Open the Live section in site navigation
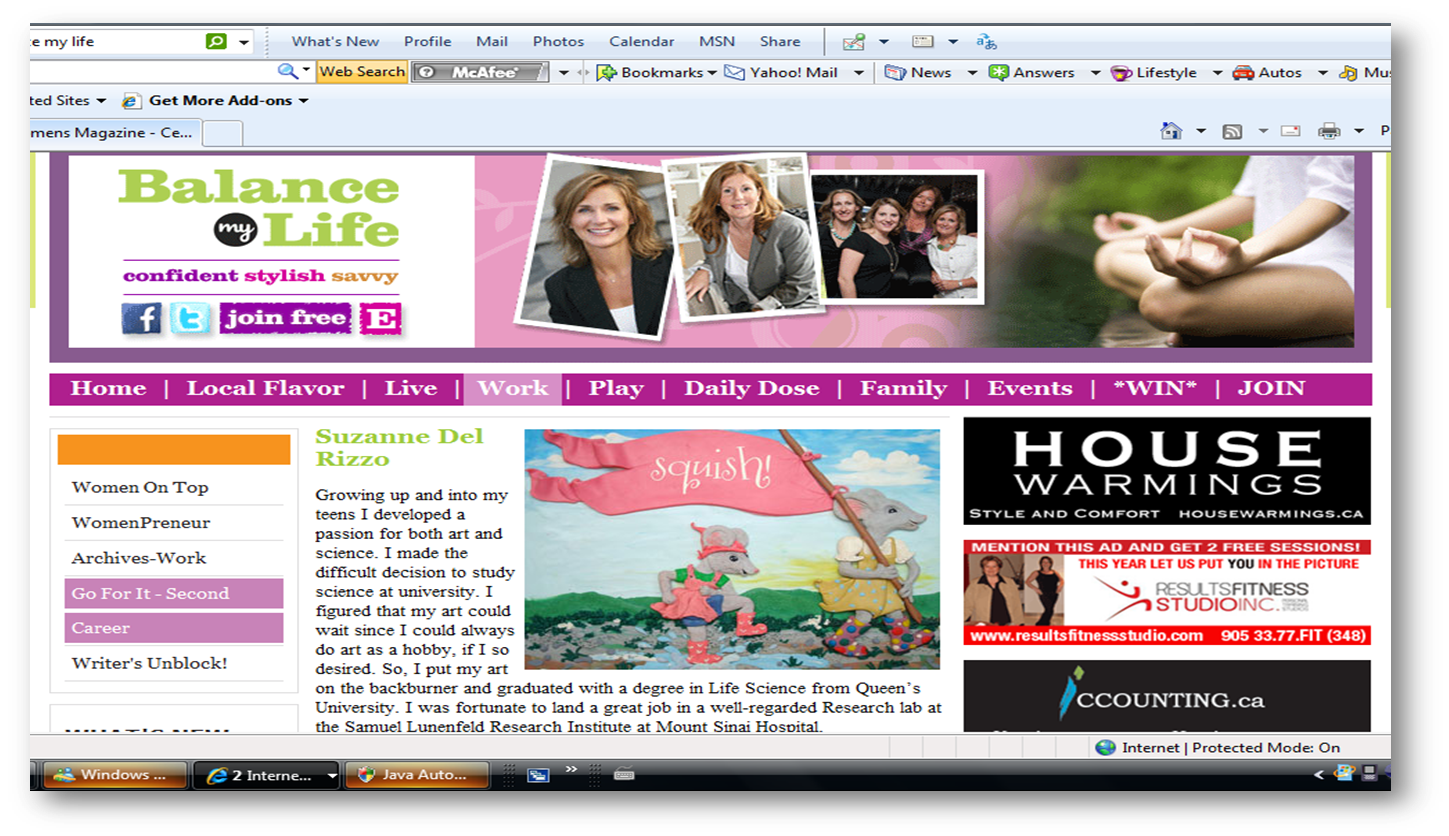This screenshot has width=1449, height=836. pos(411,388)
